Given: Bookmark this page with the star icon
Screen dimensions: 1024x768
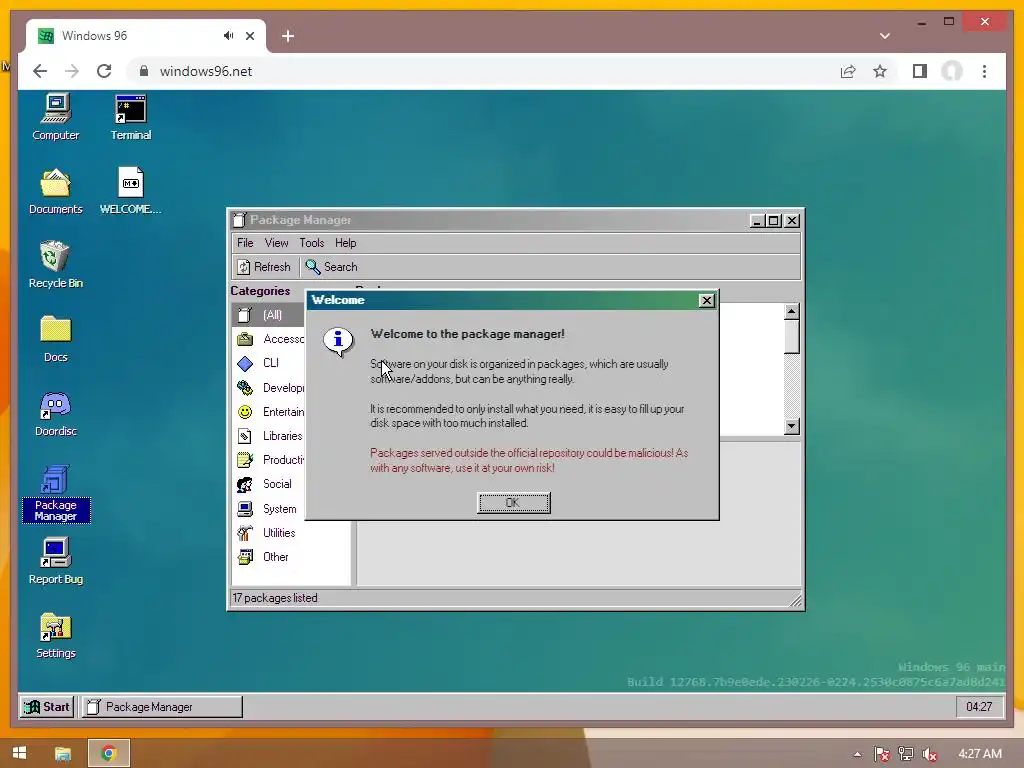Looking at the screenshot, I should [x=880, y=71].
